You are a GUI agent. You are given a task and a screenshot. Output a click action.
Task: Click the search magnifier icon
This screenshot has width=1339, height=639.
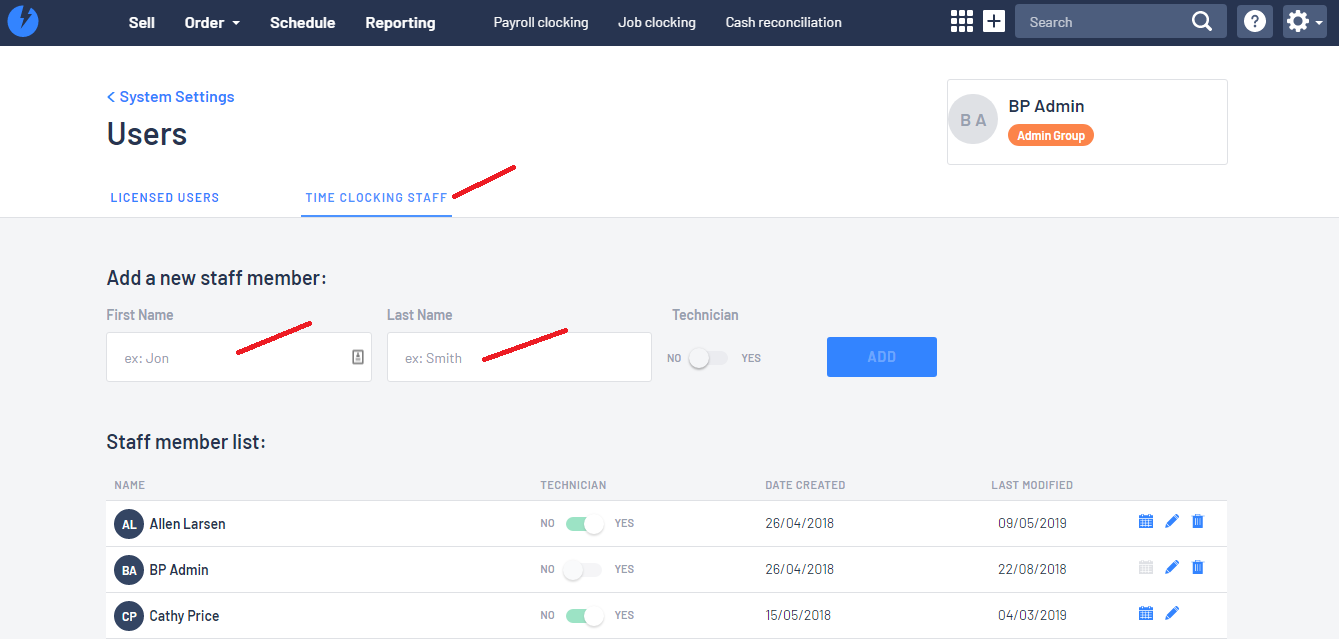[x=1202, y=22]
